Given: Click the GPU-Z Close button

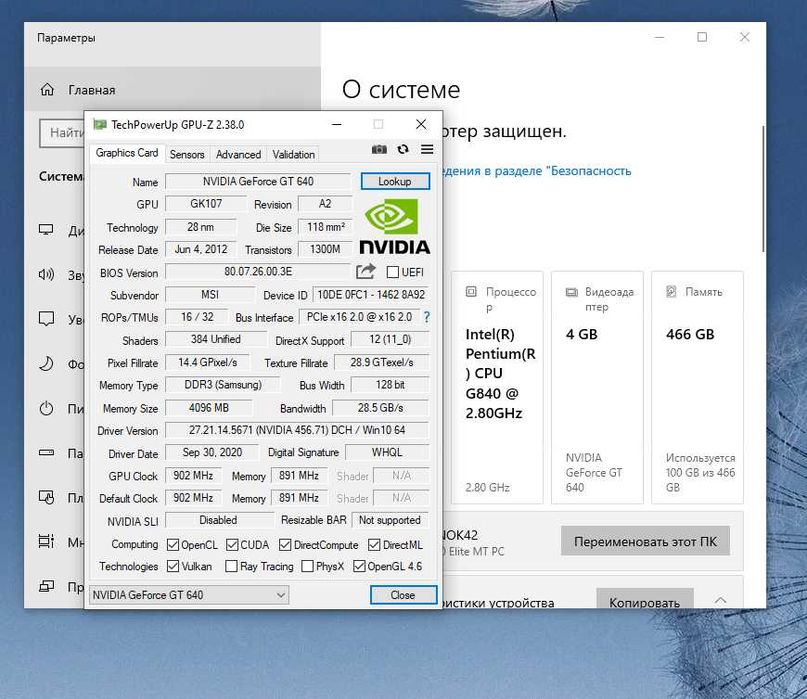Looking at the screenshot, I should (x=403, y=595).
